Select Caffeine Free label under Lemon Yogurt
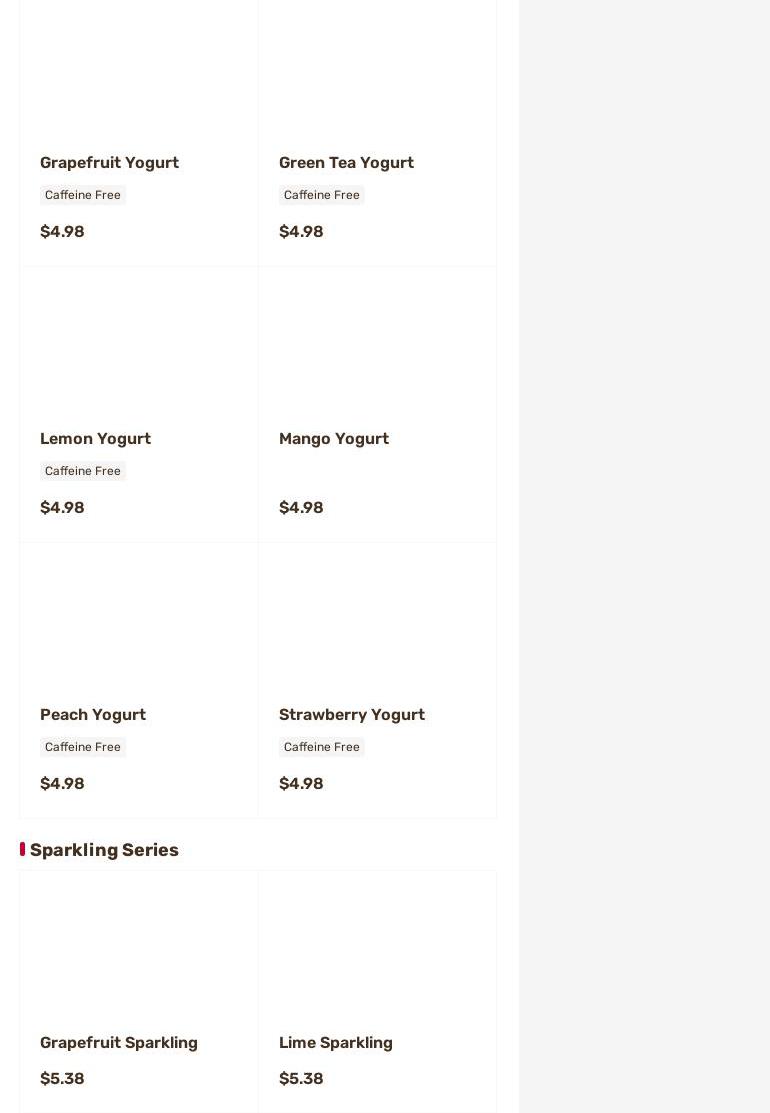Image resolution: width=770 pixels, height=1113 pixels. pyautogui.click(x=83, y=471)
